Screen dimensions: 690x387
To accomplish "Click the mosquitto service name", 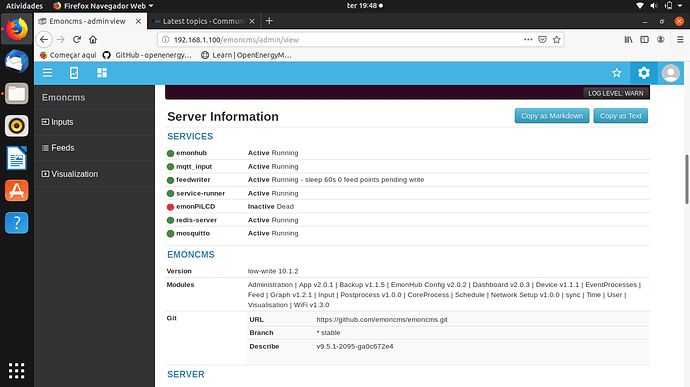I will click(193, 233).
